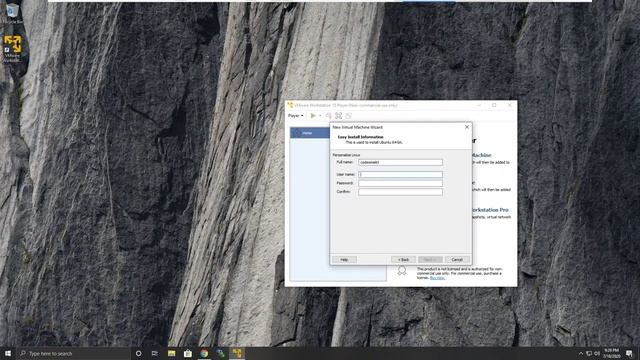Image resolution: width=640 pixels, height=360 pixels.
Task: Click the Enter full screen toolbar icon
Action: pyautogui.click(x=338, y=116)
